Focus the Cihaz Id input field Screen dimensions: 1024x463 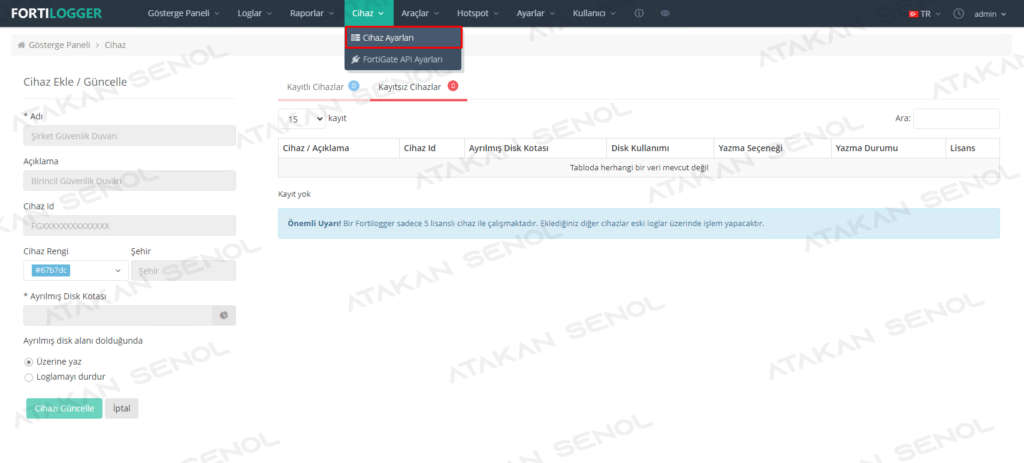[129, 225]
